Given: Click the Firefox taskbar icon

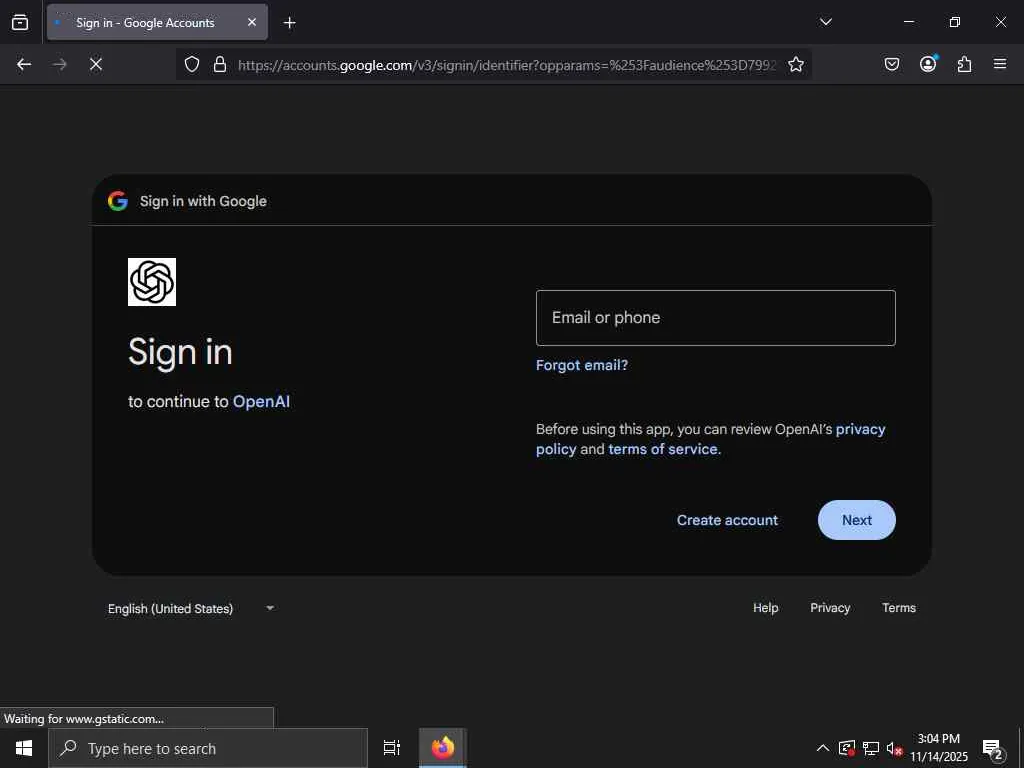Looking at the screenshot, I should [x=443, y=748].
